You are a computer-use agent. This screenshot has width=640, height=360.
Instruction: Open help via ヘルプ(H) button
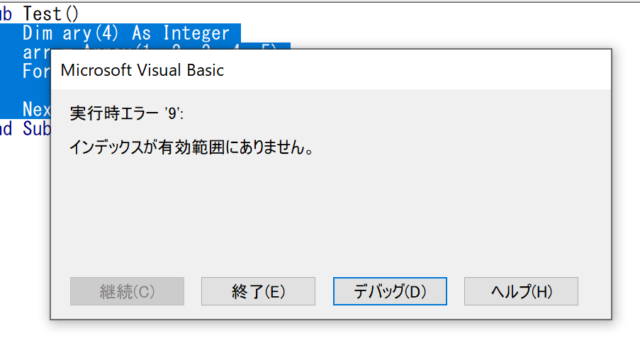tap(521, 291)
